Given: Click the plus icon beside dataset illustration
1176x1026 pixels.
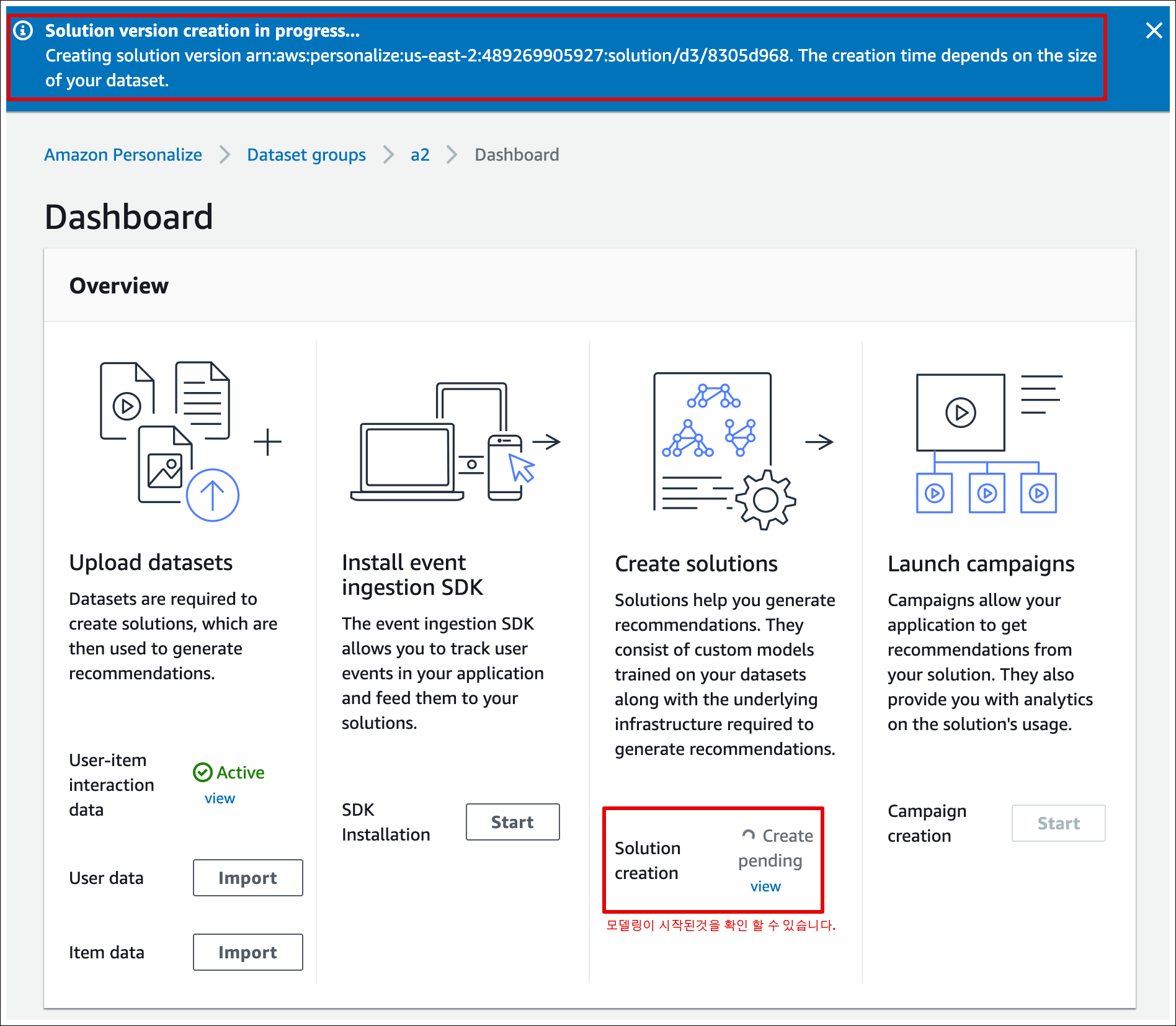Looking at the screenshot, I should point(268,442).
